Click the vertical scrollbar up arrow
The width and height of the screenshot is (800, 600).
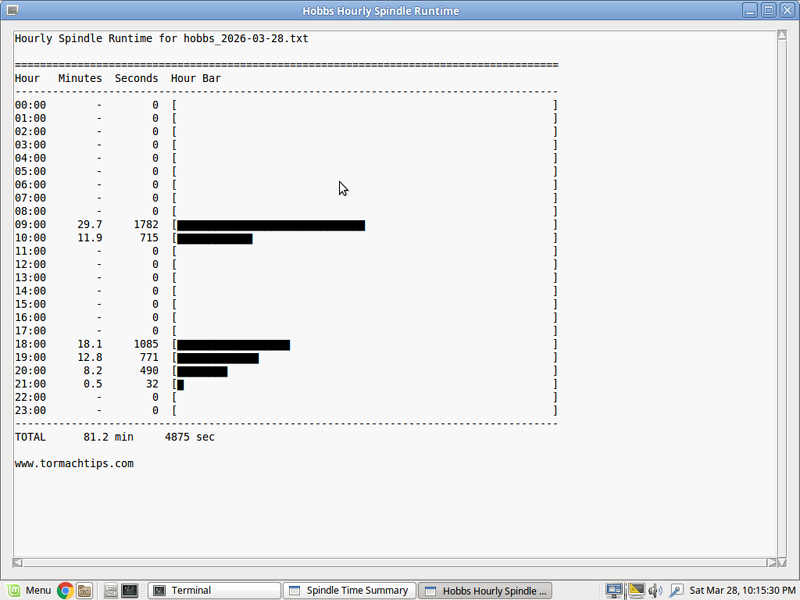point(783,35)
